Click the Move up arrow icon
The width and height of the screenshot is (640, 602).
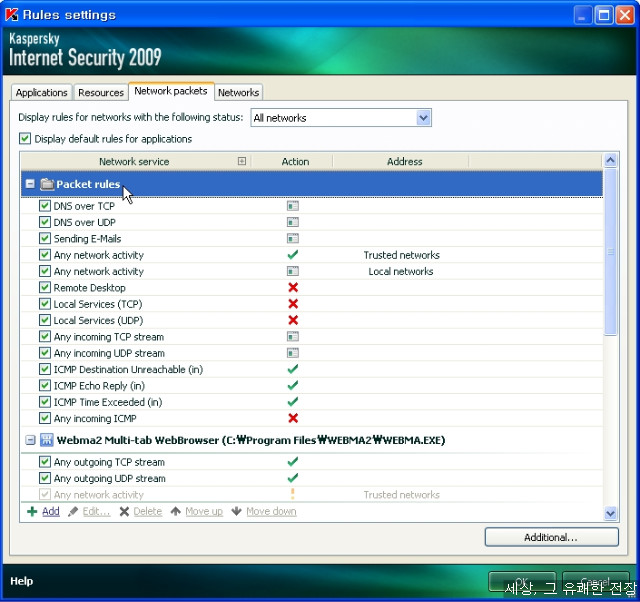pos(176,511)
